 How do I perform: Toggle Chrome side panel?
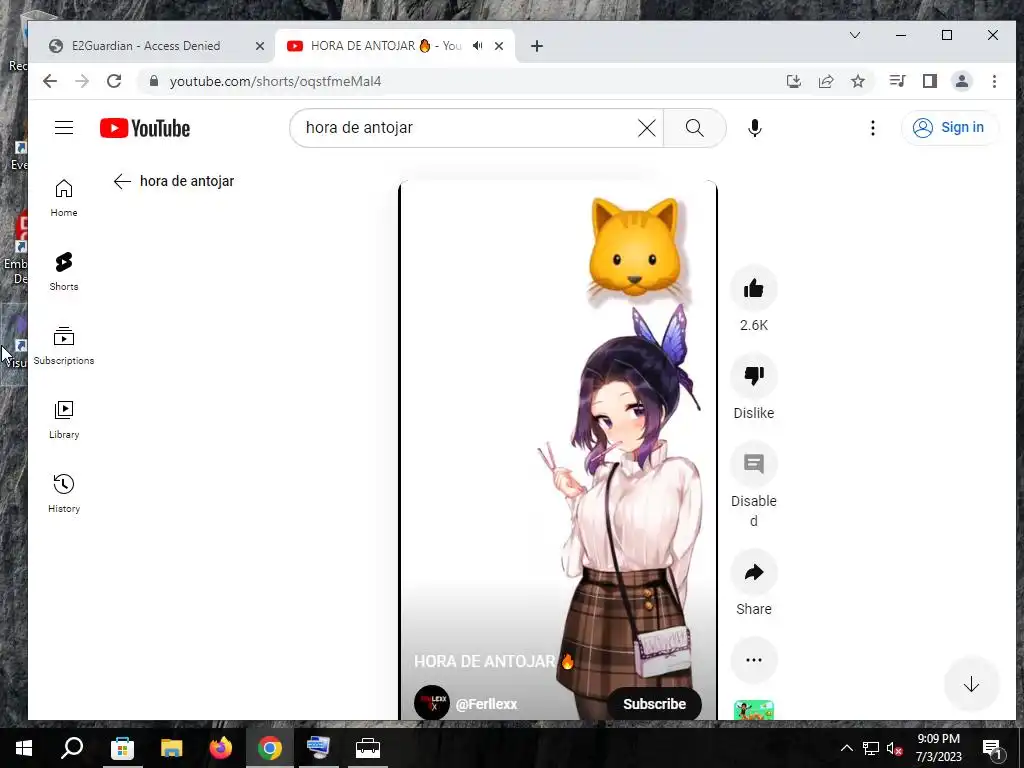(x=930, y=81)
